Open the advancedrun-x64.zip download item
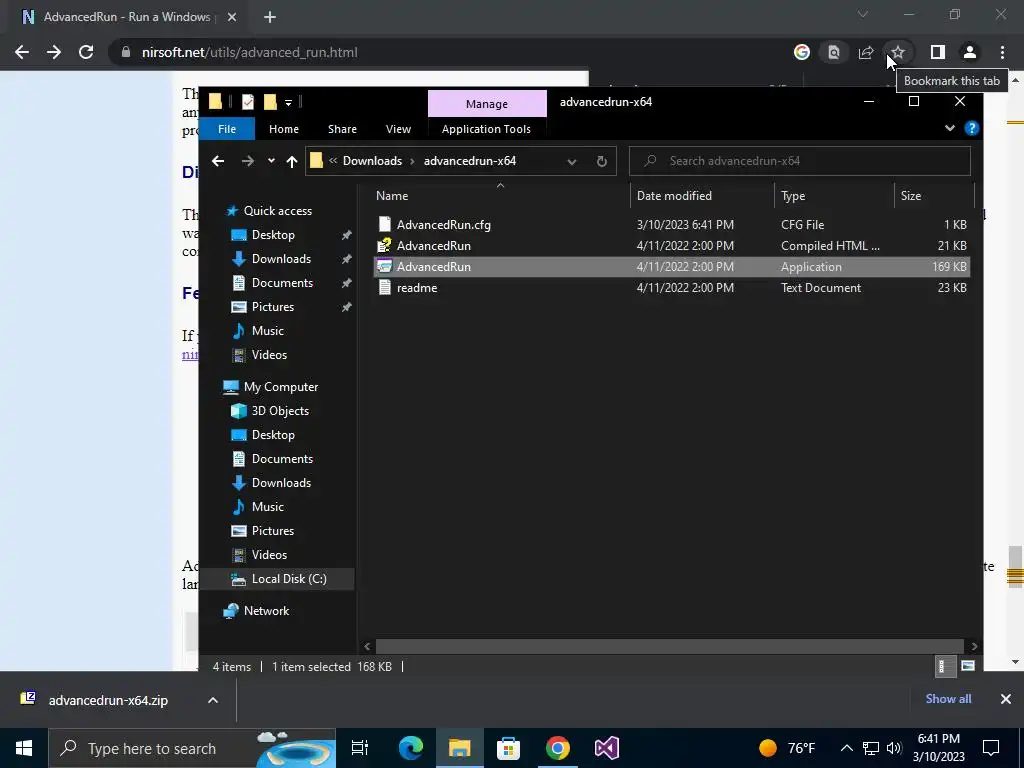The image size is (1024, 768). click(x=108, y=700)
